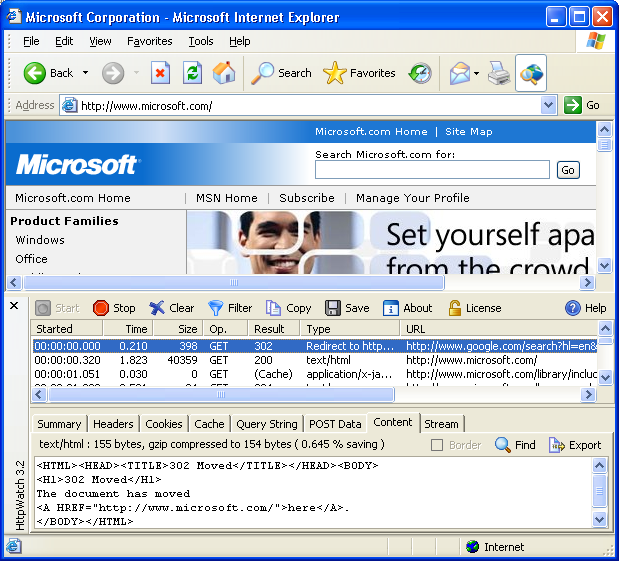Open the Help menu
Image resolution: width=619 pixels, height=561 pixels.
coord(240,41)
